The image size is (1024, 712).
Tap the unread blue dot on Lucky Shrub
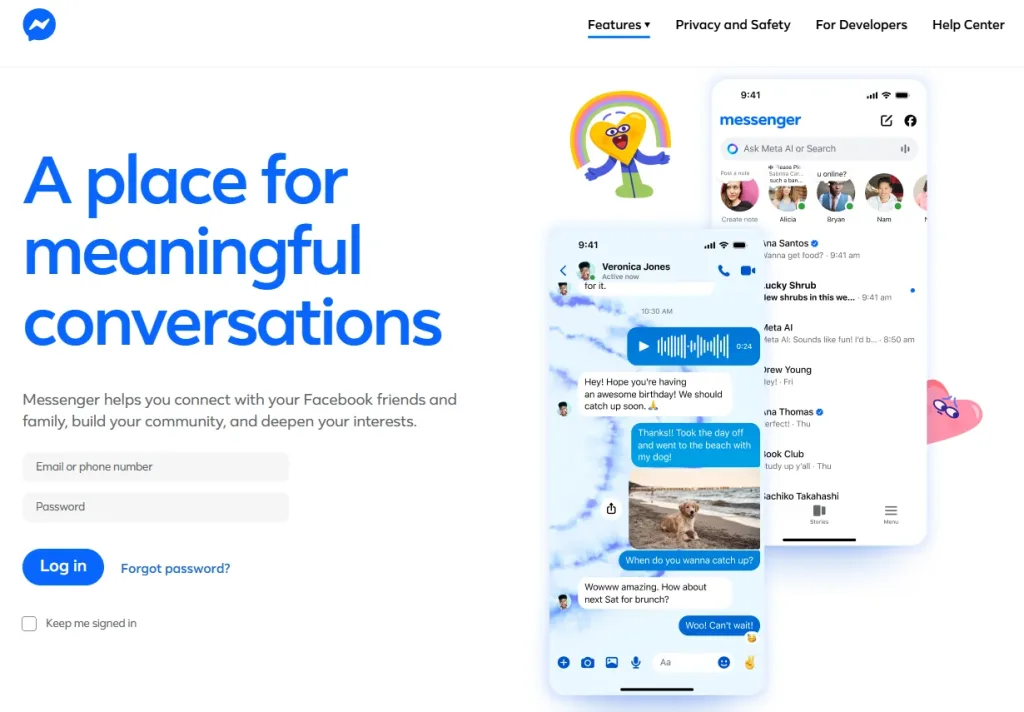[912, 290]
